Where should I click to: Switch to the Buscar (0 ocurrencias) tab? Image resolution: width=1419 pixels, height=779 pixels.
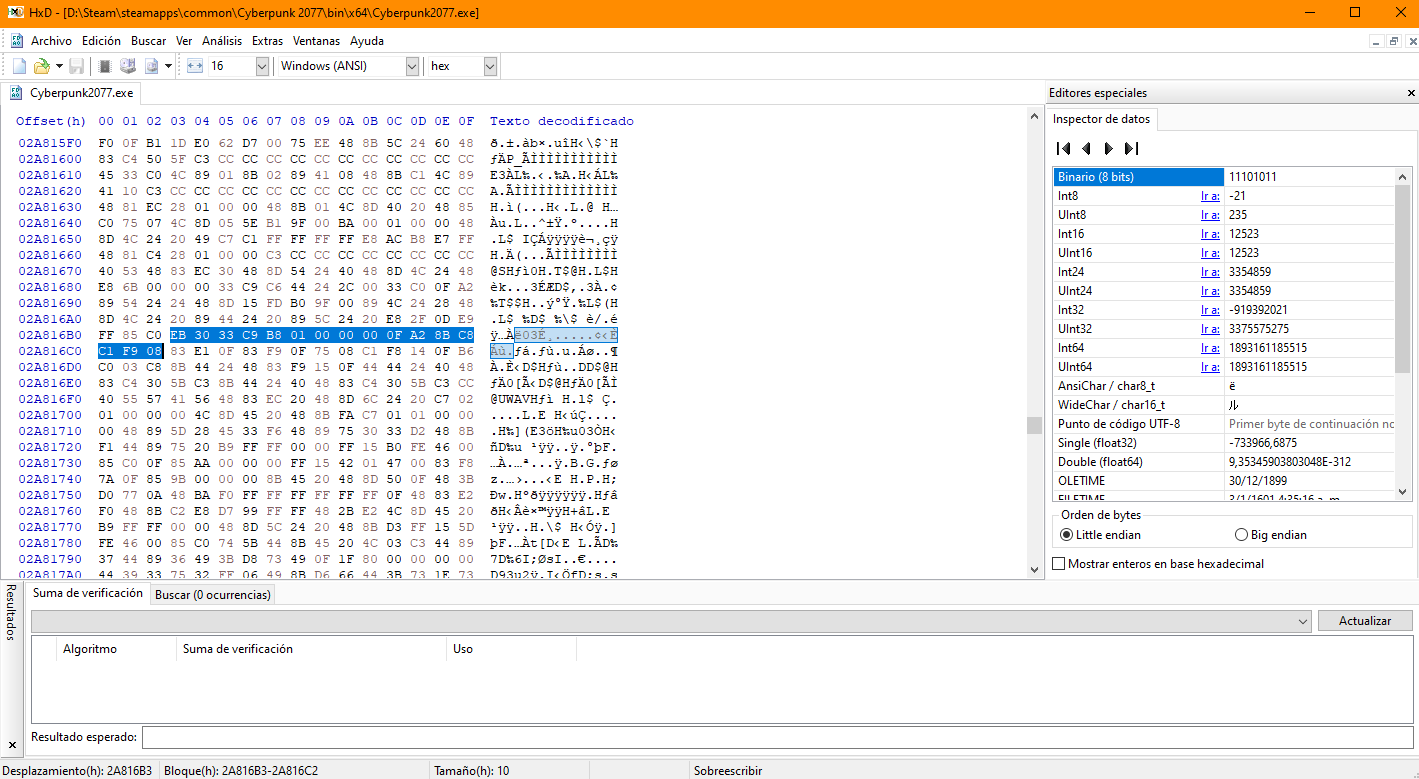click(x=213, y=594)
